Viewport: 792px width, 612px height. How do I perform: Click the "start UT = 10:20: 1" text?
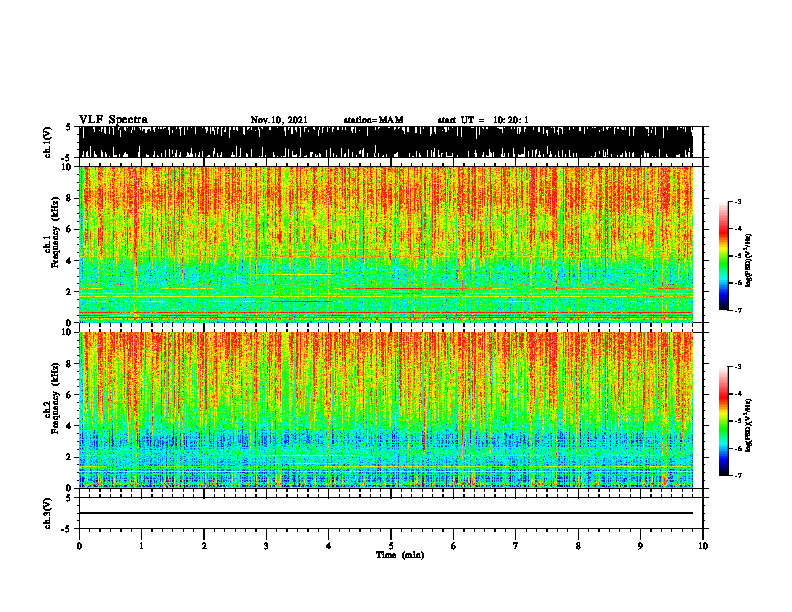[x=483, y=120]
